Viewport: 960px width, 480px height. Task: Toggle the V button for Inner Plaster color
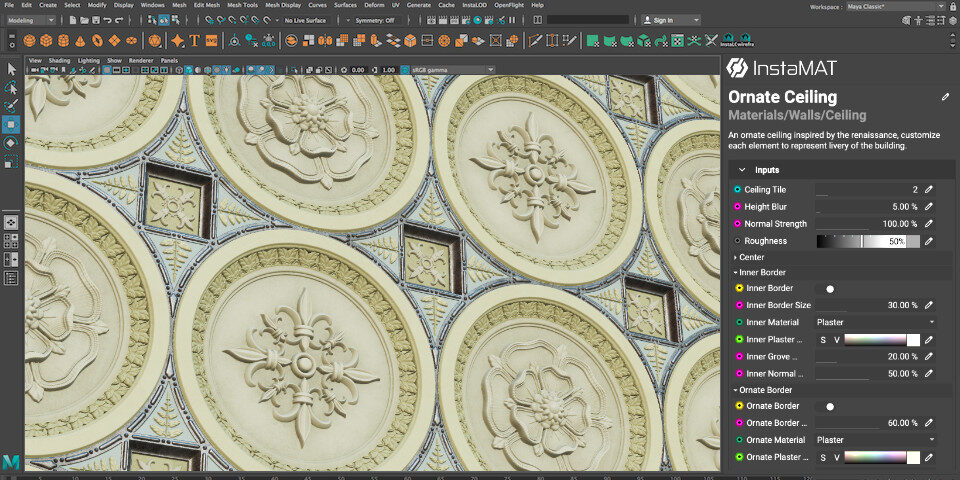836,340
